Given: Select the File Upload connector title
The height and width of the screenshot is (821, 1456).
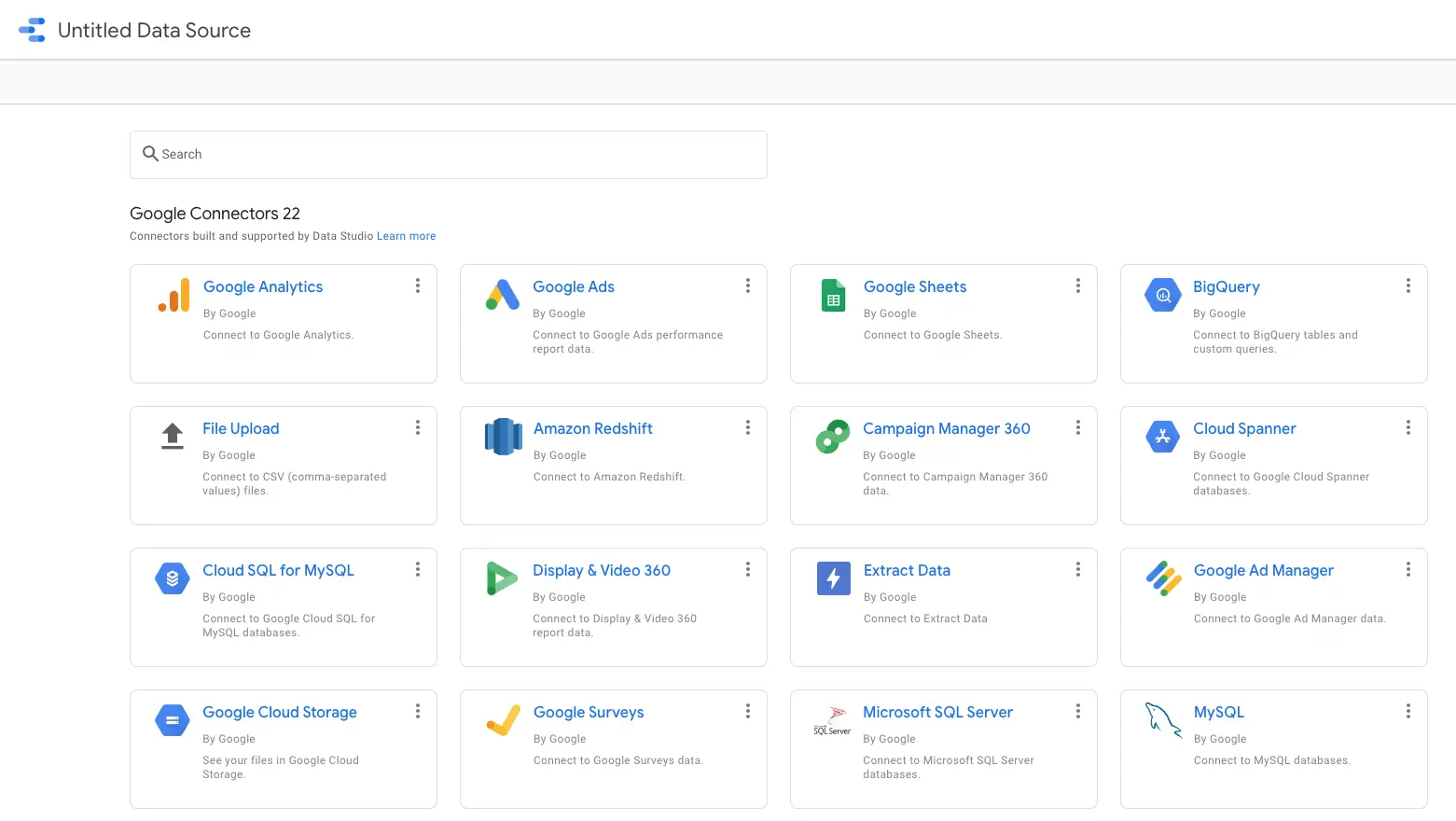Looking at the screenshot, I should [241, 428].
